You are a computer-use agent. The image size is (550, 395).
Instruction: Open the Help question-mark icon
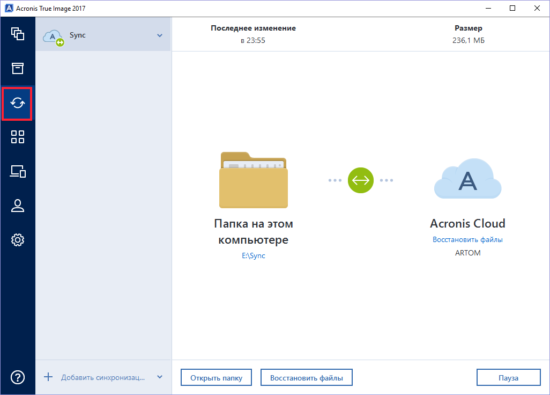coord(18,377)
